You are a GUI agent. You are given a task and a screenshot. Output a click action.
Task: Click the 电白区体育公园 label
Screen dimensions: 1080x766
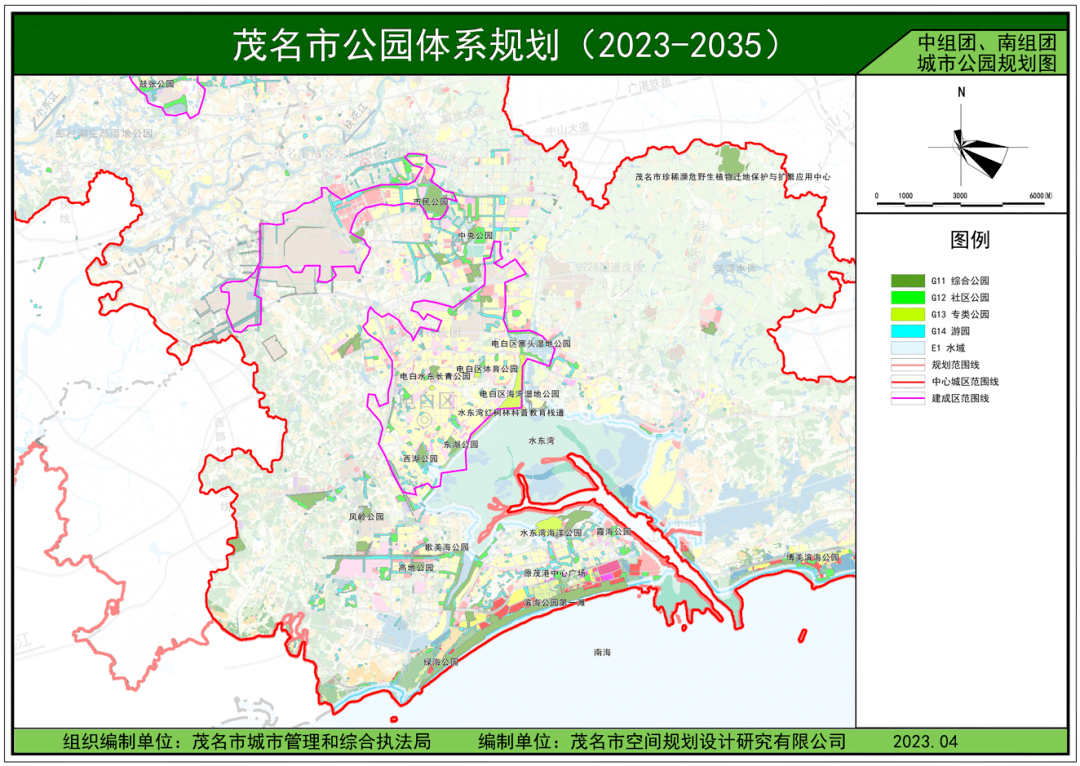pyautogui.click(x=487, y=369)
